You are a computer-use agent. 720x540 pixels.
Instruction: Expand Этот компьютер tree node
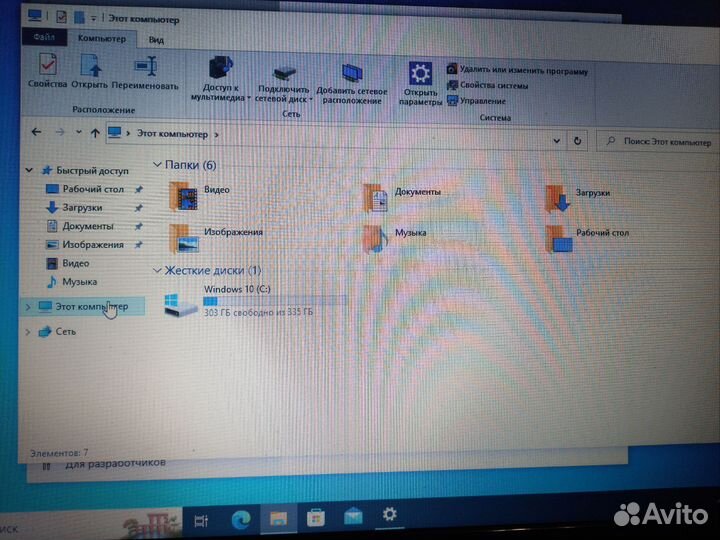28,307
